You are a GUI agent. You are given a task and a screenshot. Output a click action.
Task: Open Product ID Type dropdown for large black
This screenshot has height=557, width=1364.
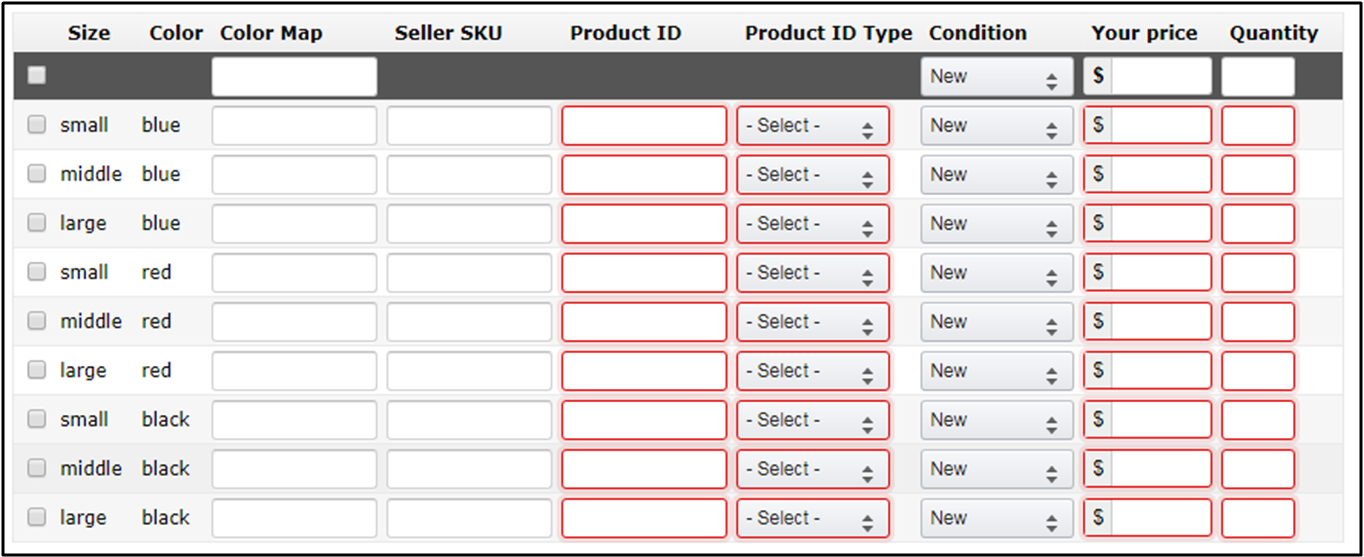pos(812,518)
